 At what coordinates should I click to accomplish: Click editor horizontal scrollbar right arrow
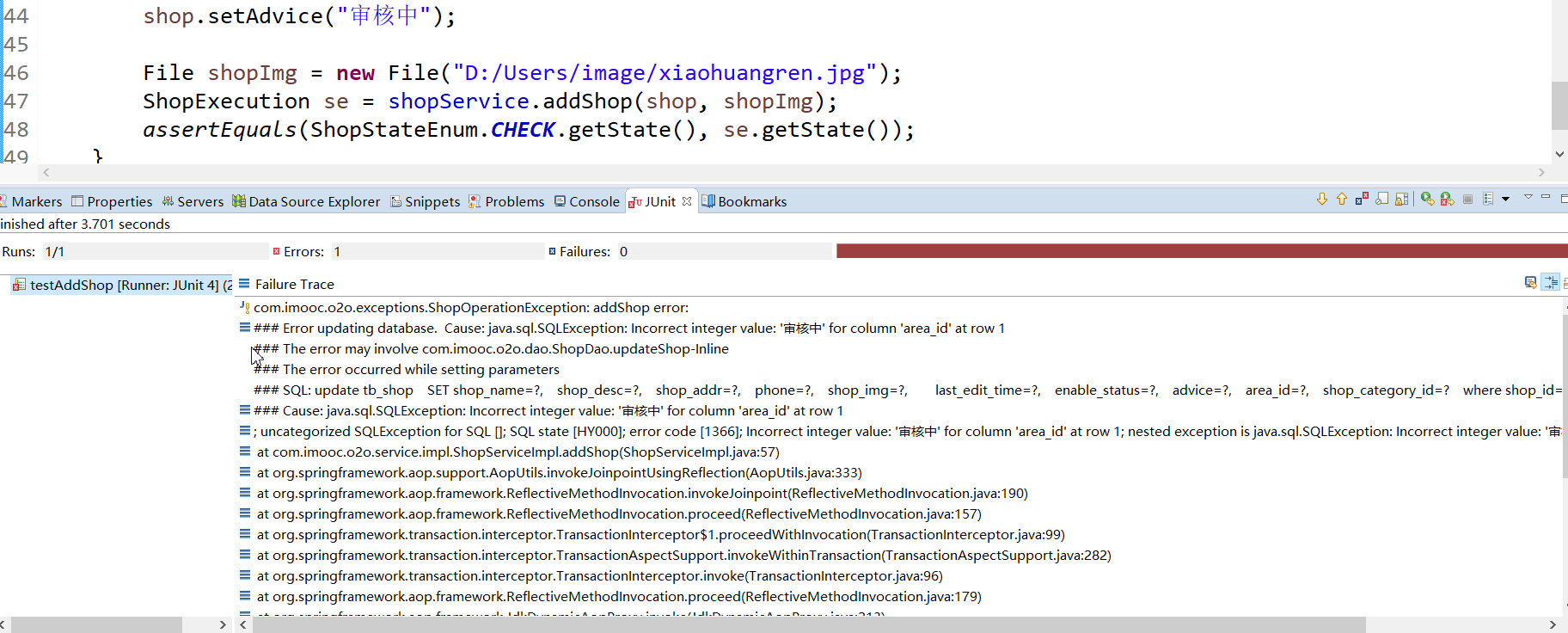pos(1541,172)
